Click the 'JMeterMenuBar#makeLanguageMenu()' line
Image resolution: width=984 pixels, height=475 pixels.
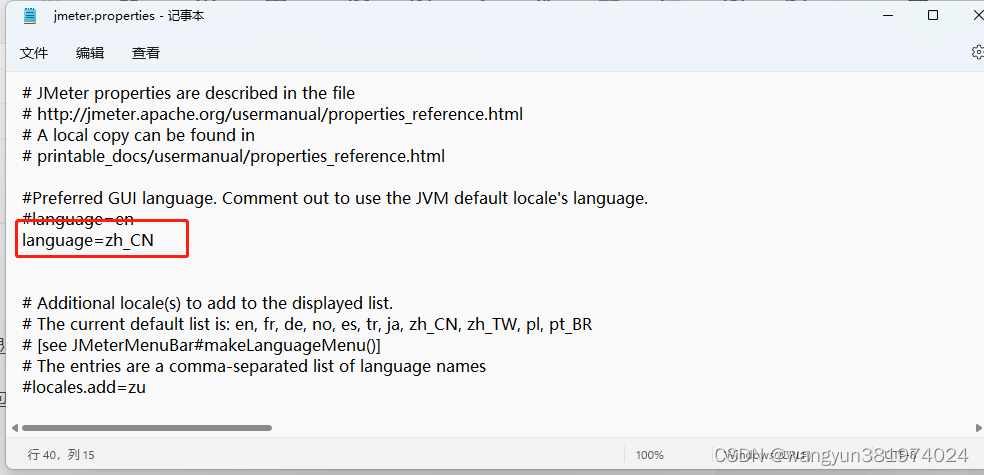pyautogui.click(x=201, y=346)
